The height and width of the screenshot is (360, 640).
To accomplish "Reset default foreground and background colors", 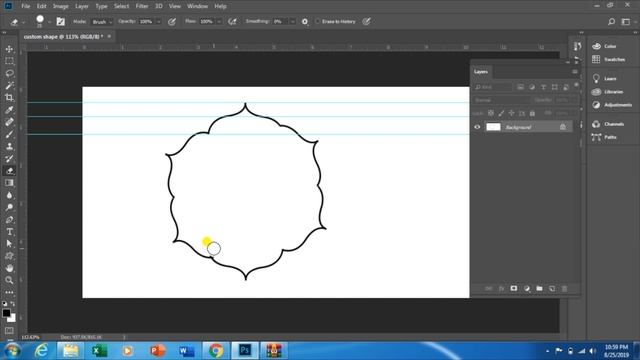I will pos(4,304).
